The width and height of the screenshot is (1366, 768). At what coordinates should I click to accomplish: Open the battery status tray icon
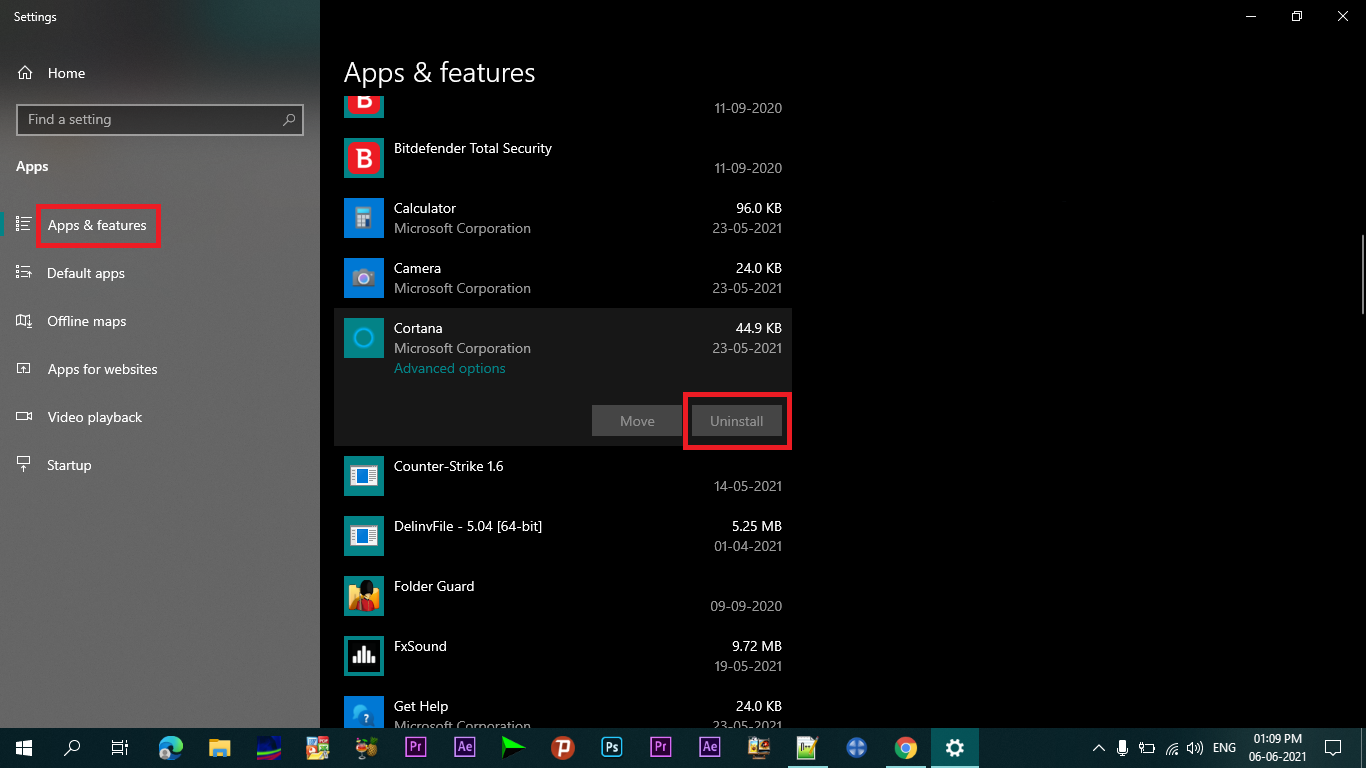tap(1147, 747)
